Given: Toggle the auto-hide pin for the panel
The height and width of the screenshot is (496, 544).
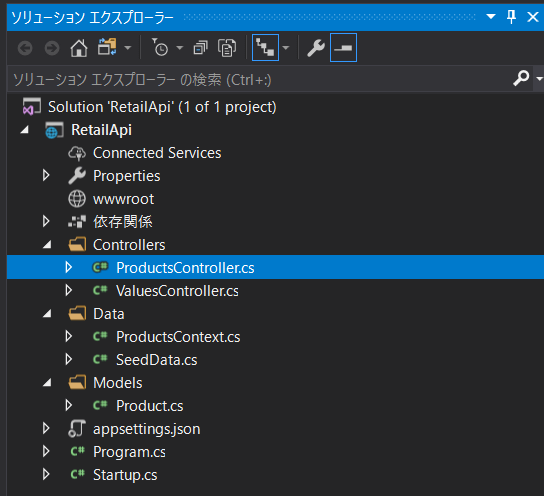Looking at the screenshot, I should click(511, 16).
